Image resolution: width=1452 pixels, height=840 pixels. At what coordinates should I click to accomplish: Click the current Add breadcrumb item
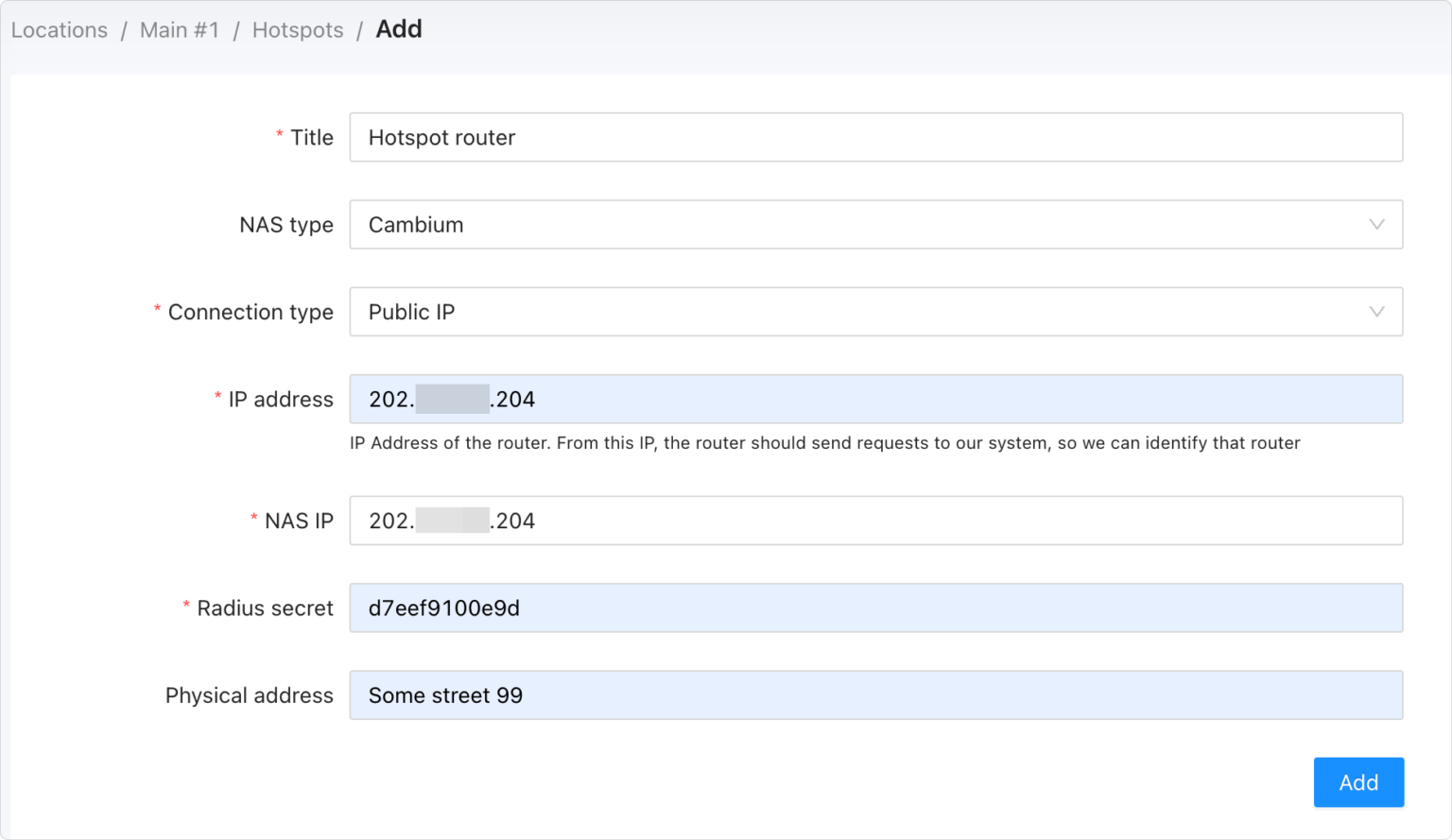[x=399, y=29]
